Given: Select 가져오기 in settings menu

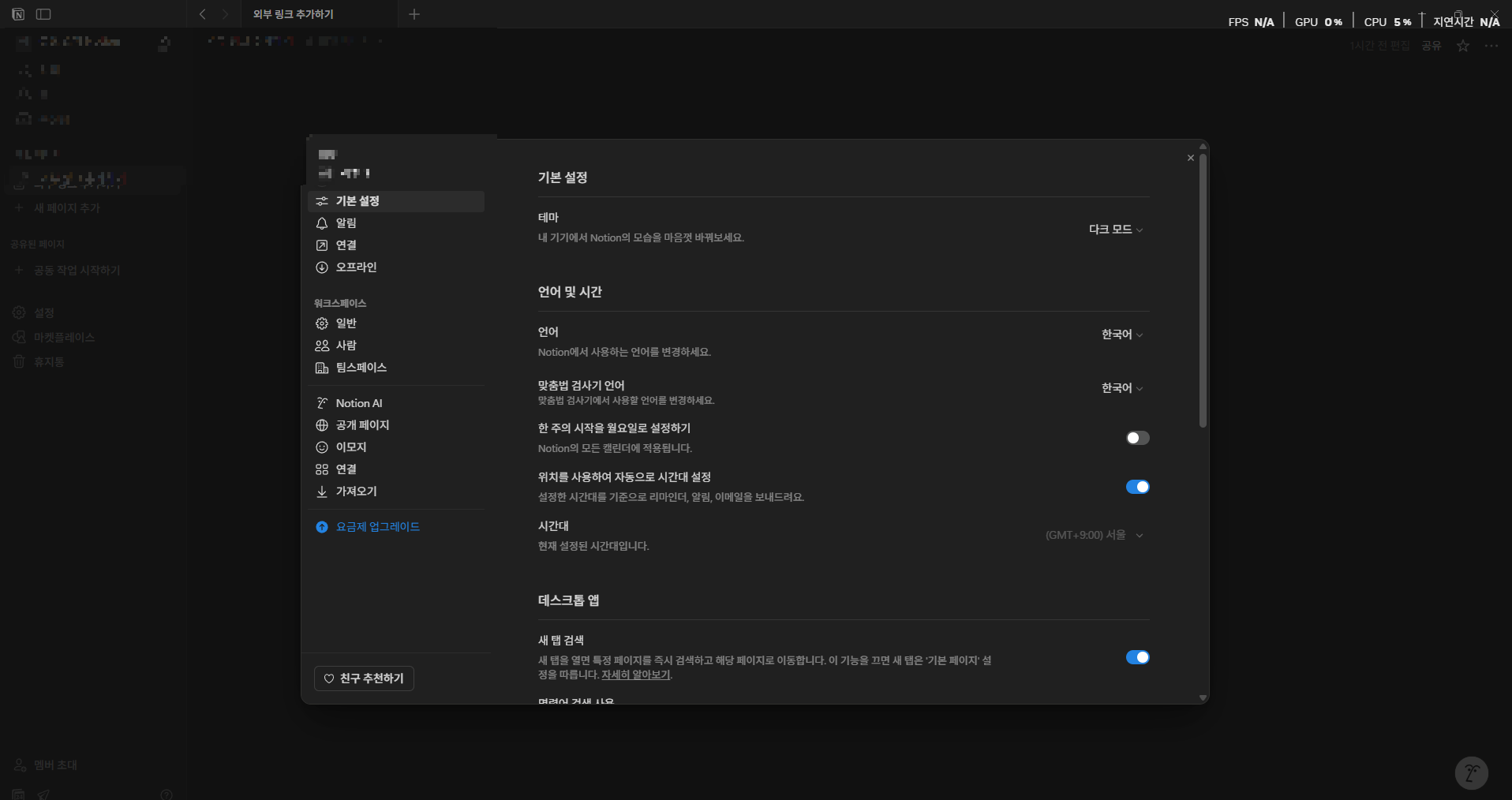Looking at the screenshot, I should [396, 492].
